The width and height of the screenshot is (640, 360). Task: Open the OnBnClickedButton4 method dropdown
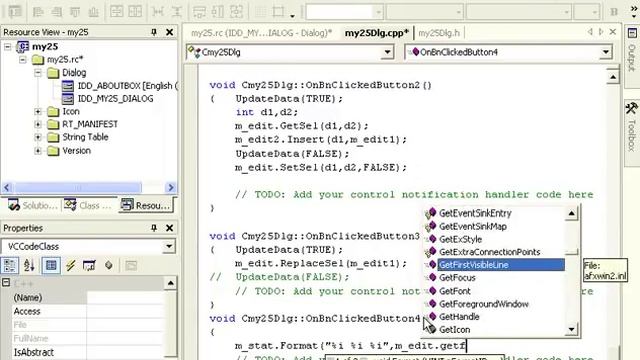606,52
